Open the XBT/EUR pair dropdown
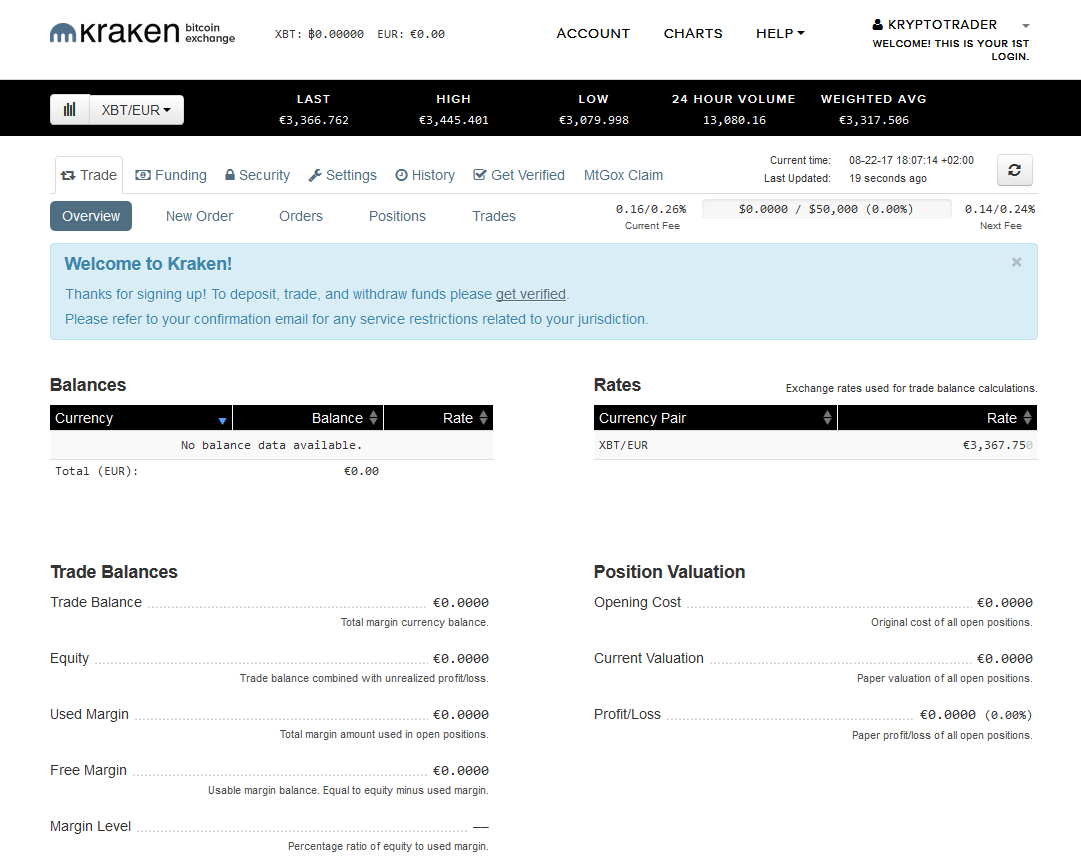This screenshot has height=866, width=1081. [x=137, y=110]
